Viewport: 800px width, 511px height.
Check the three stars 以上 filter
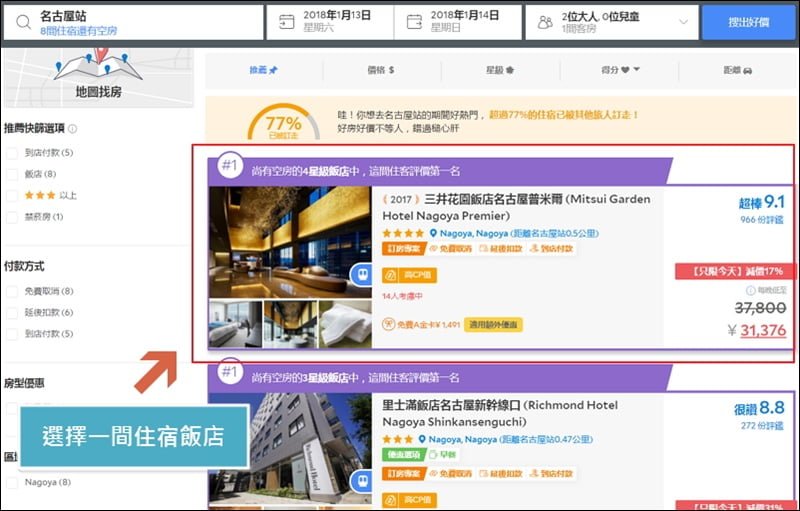click(x=12, y=195)
